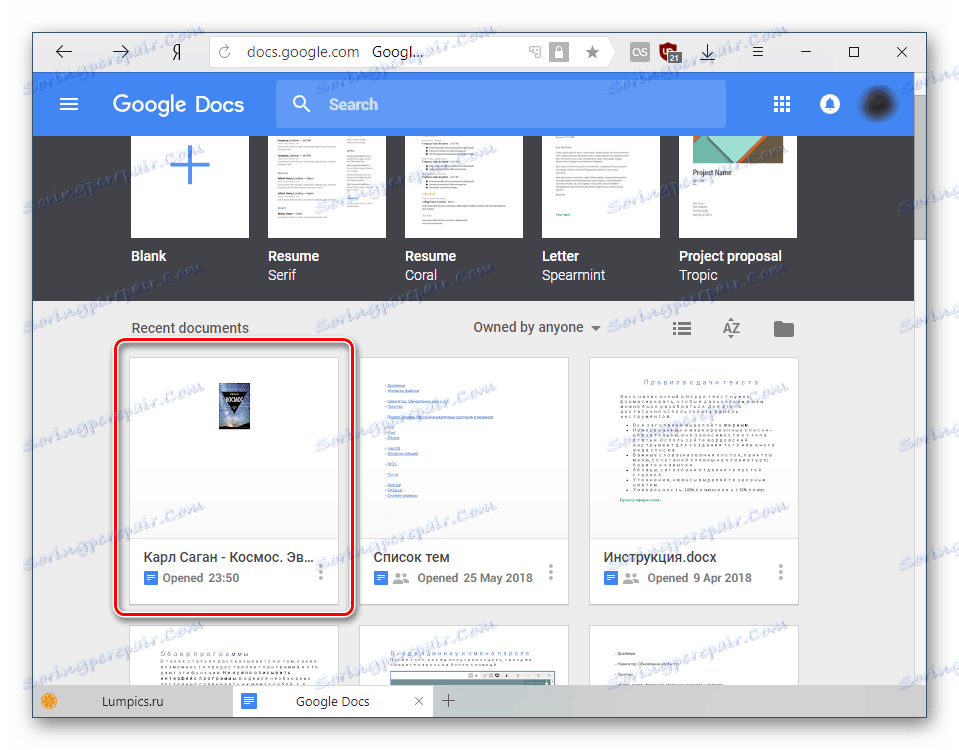Create a Blank document
The height and width of the screenshot is (750, 959).
click(x=190, y=187)
